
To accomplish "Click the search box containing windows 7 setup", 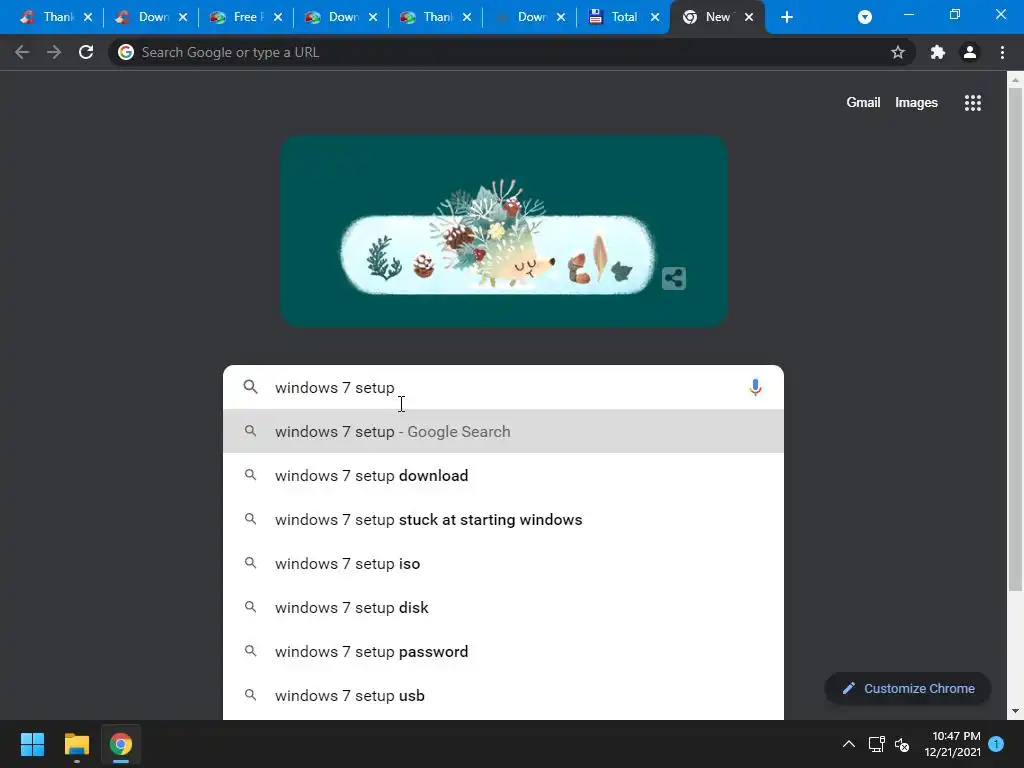I will (503, 387).
